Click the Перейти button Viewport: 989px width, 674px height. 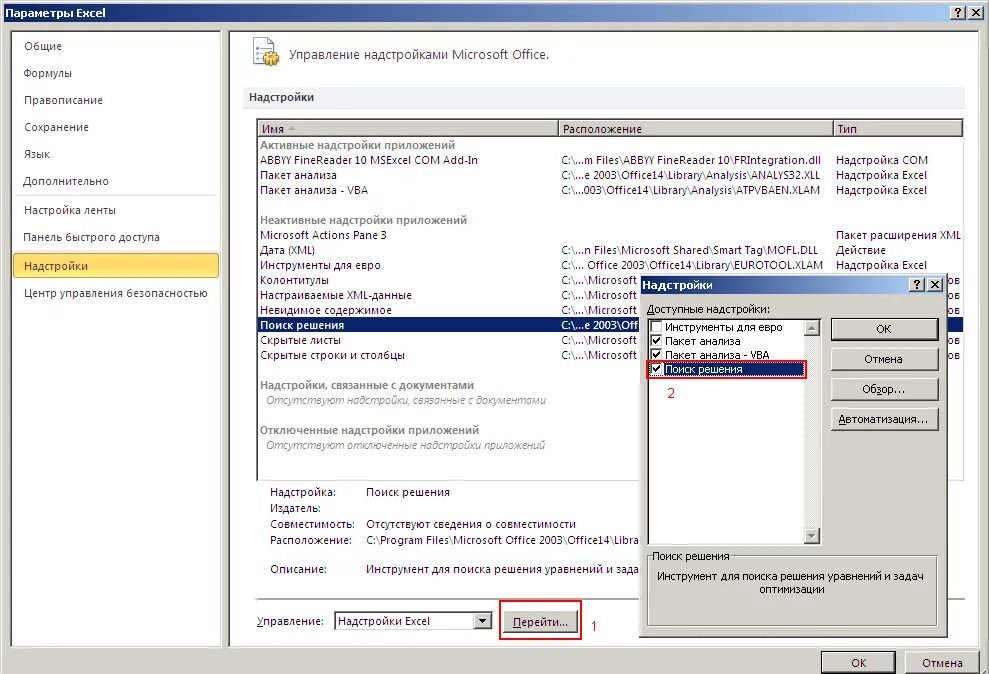click(x=540, y=622)
